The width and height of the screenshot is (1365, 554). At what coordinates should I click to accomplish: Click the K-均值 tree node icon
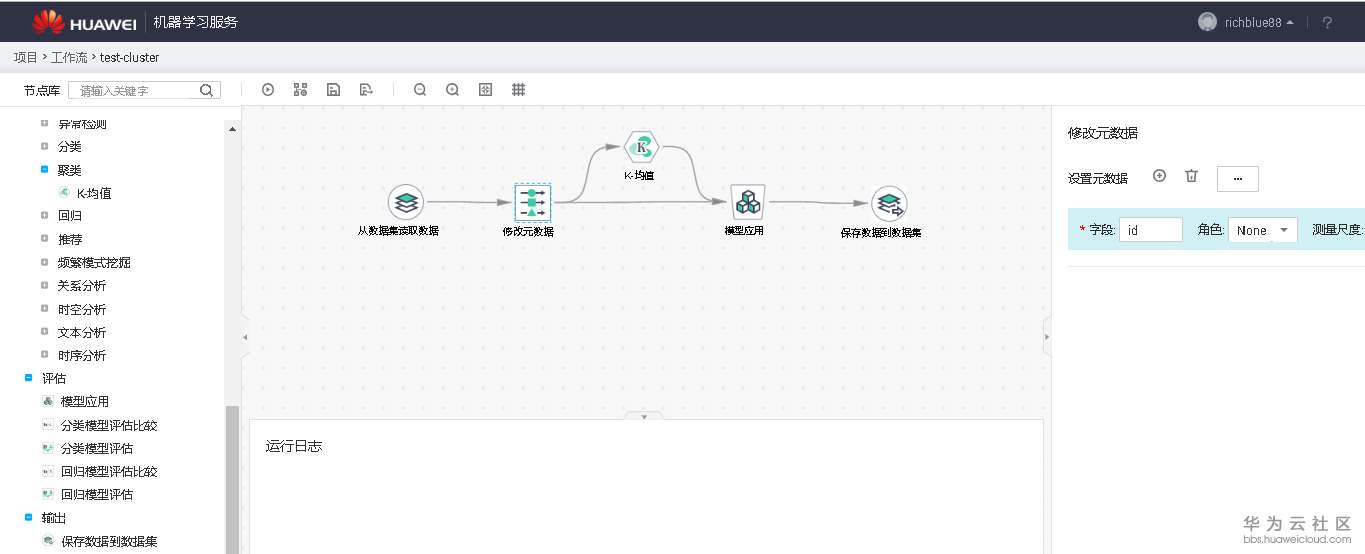[64, 193]
